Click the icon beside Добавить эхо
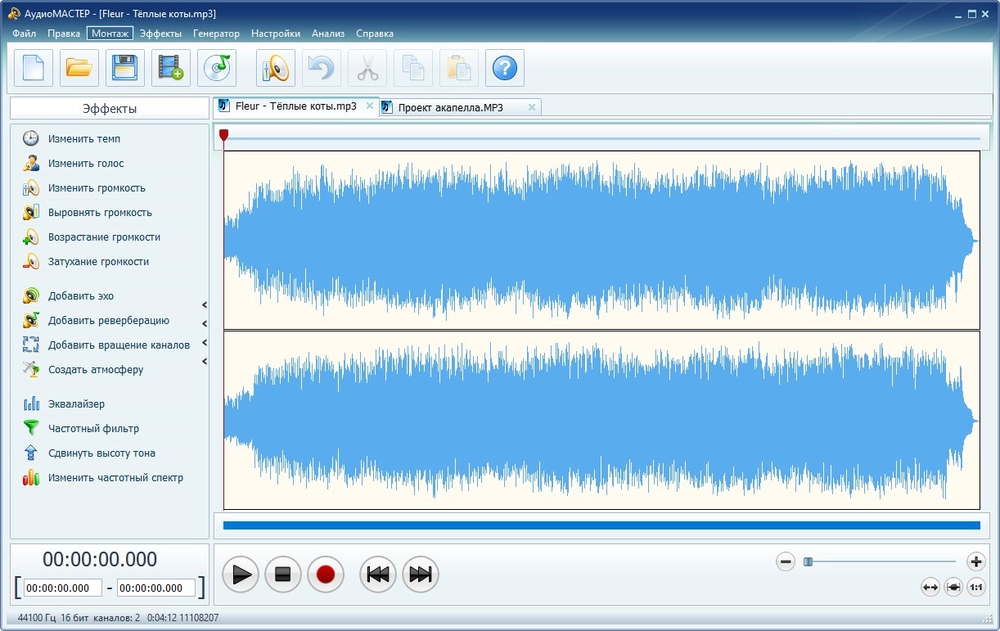1000x631 pixels. click(x=31, y=295)
